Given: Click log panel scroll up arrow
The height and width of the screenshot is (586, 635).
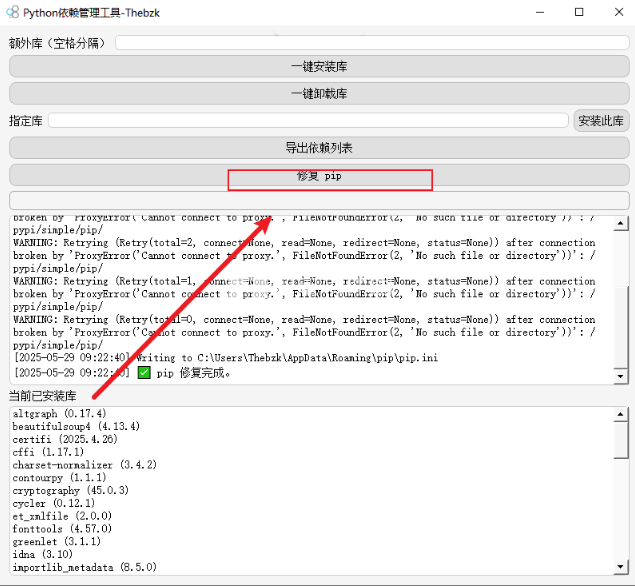Looking at the screenshot, I should tap(621, 223).
